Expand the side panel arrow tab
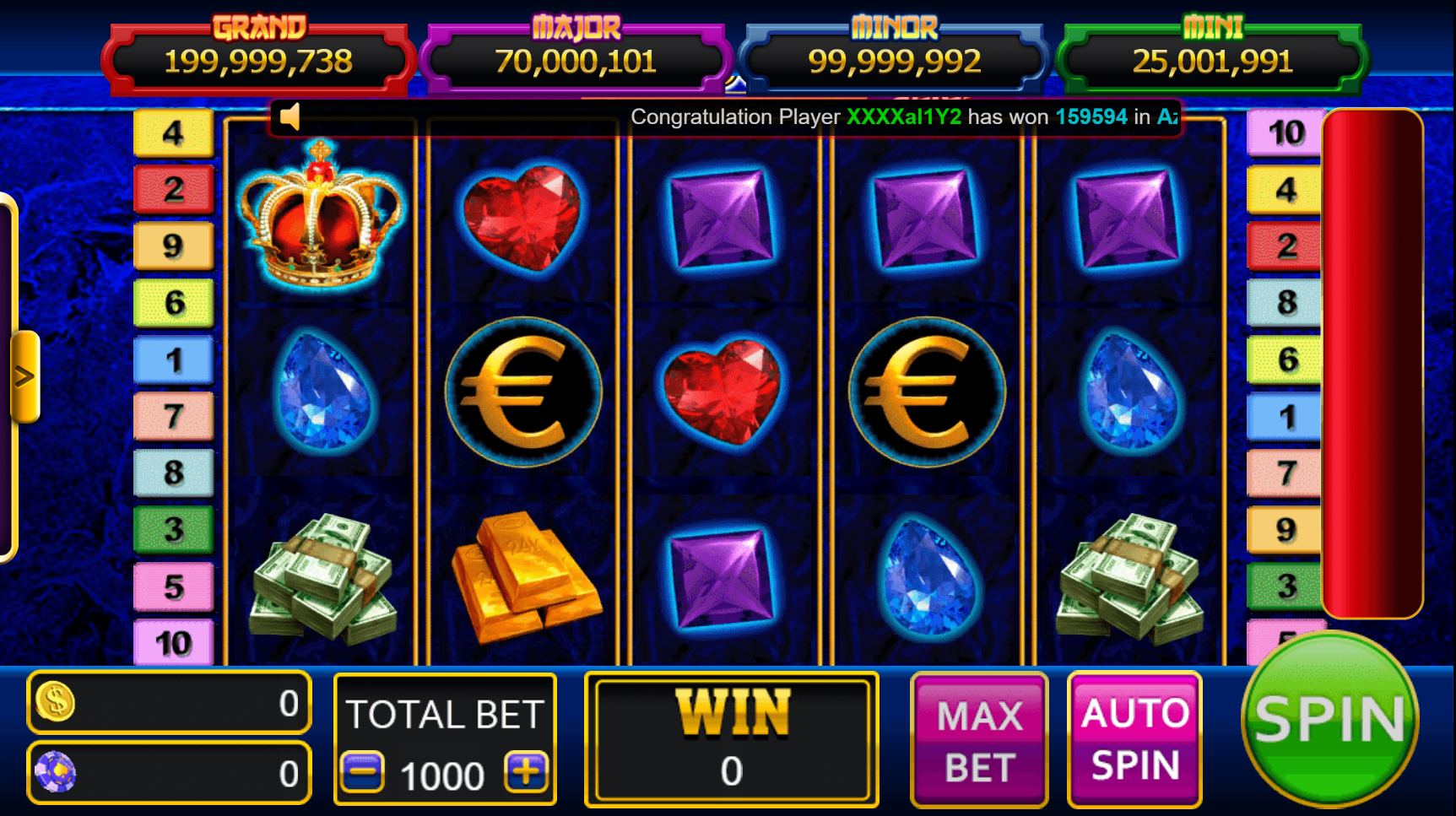 (24, 376)
